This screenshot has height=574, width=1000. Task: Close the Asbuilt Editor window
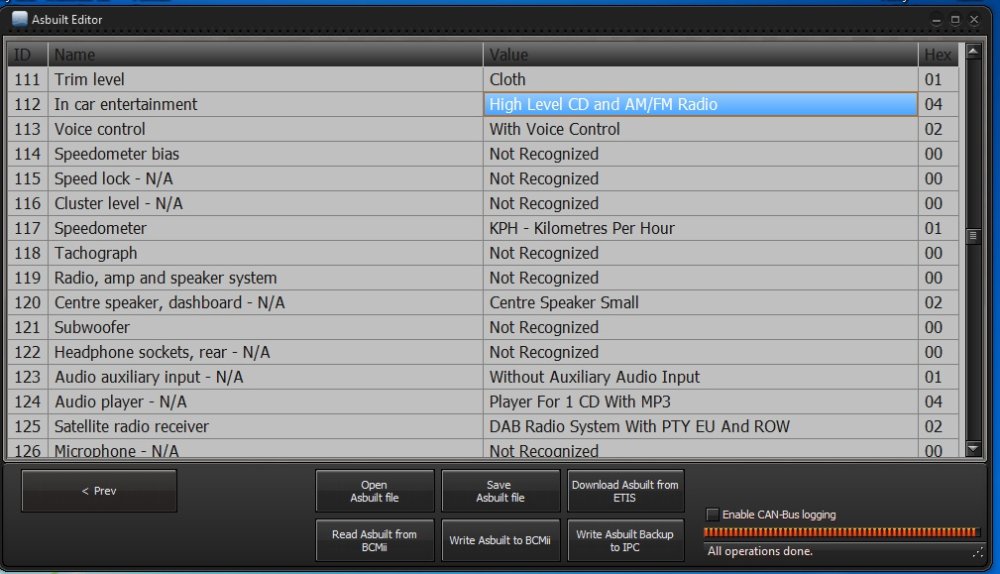tap(973, 19)
